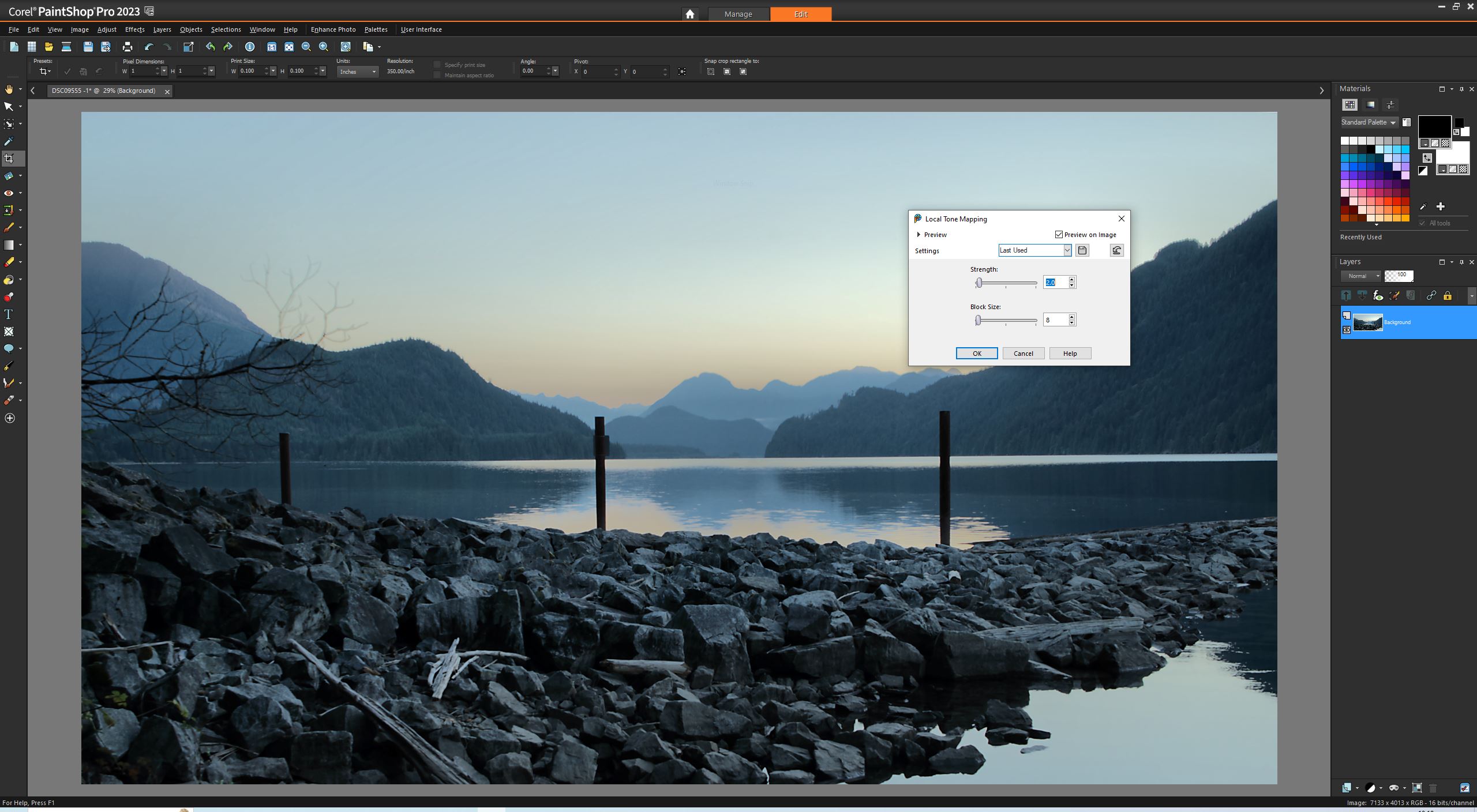The height and width of the screenshot is (812, 1477).
Task: Open the Units Inches dropdown
Action: [x=358, y=72]
